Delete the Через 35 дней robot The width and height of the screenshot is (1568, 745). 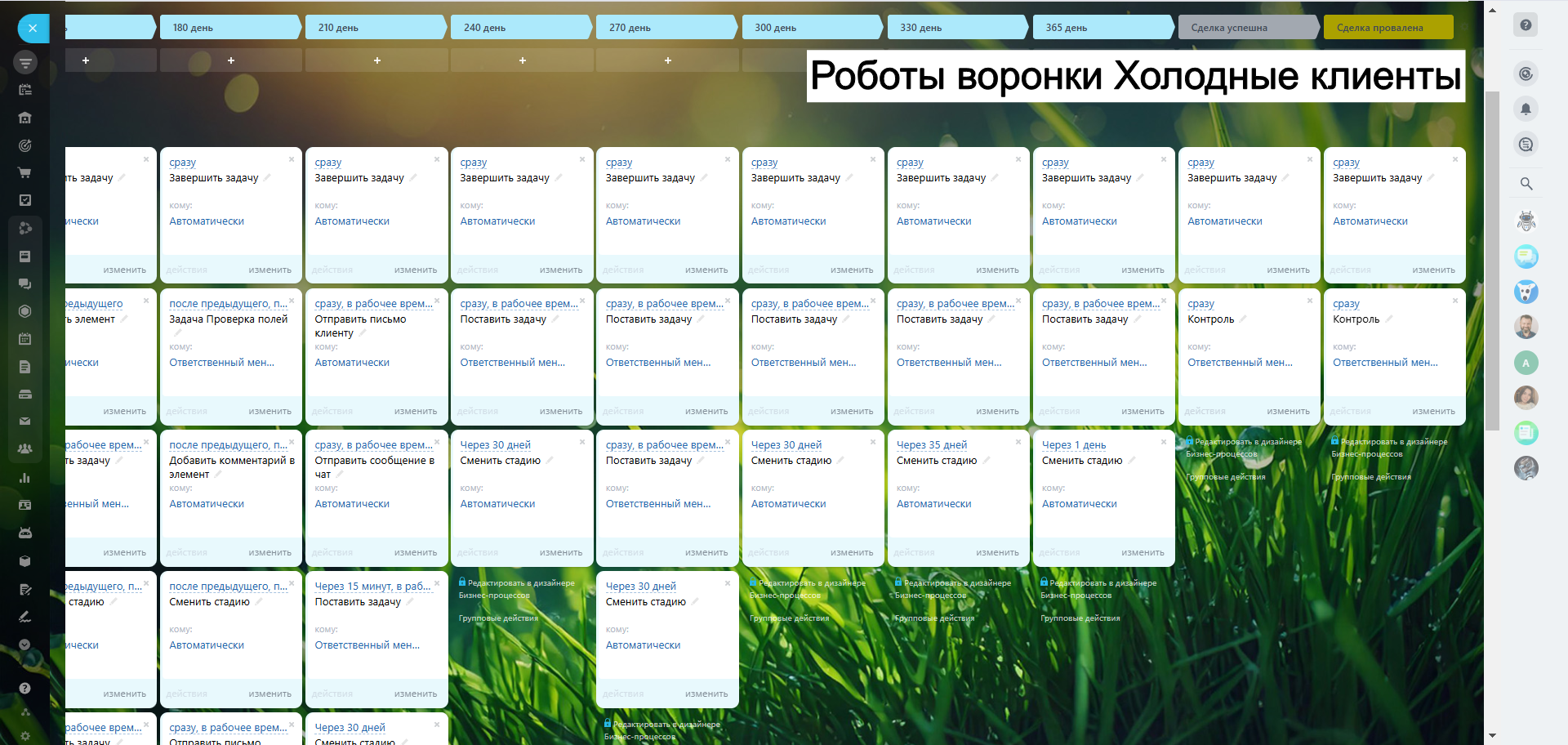pyautogui.click(x=1018, y=442)
